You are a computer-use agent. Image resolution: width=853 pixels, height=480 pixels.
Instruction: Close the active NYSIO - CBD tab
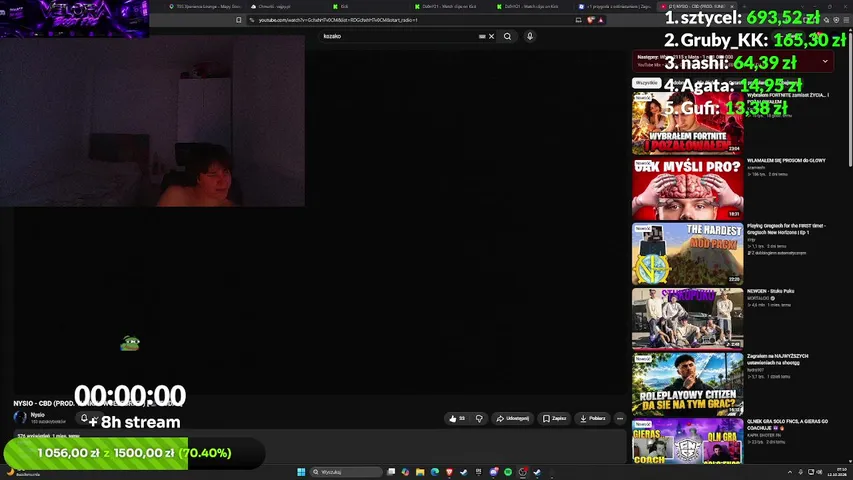(732, 7)
